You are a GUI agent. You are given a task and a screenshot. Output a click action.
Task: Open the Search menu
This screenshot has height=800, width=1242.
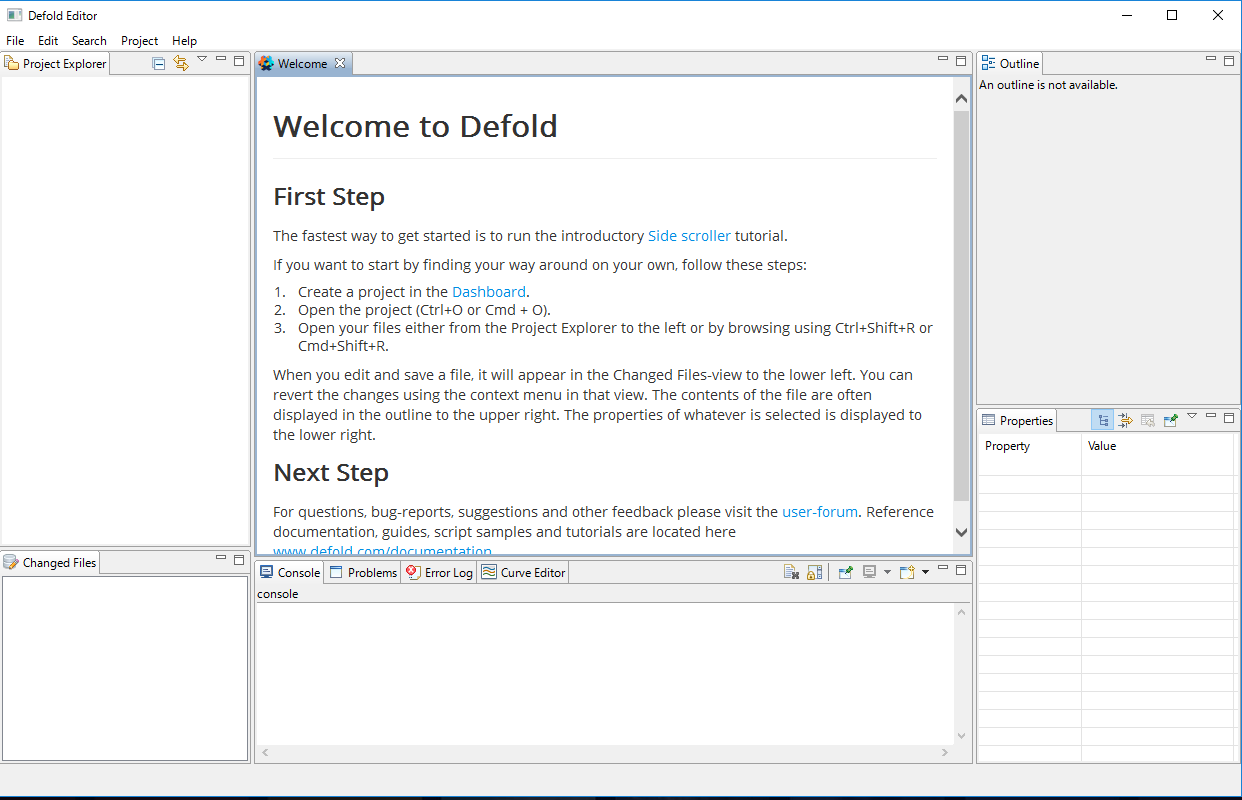pos(89,41)
